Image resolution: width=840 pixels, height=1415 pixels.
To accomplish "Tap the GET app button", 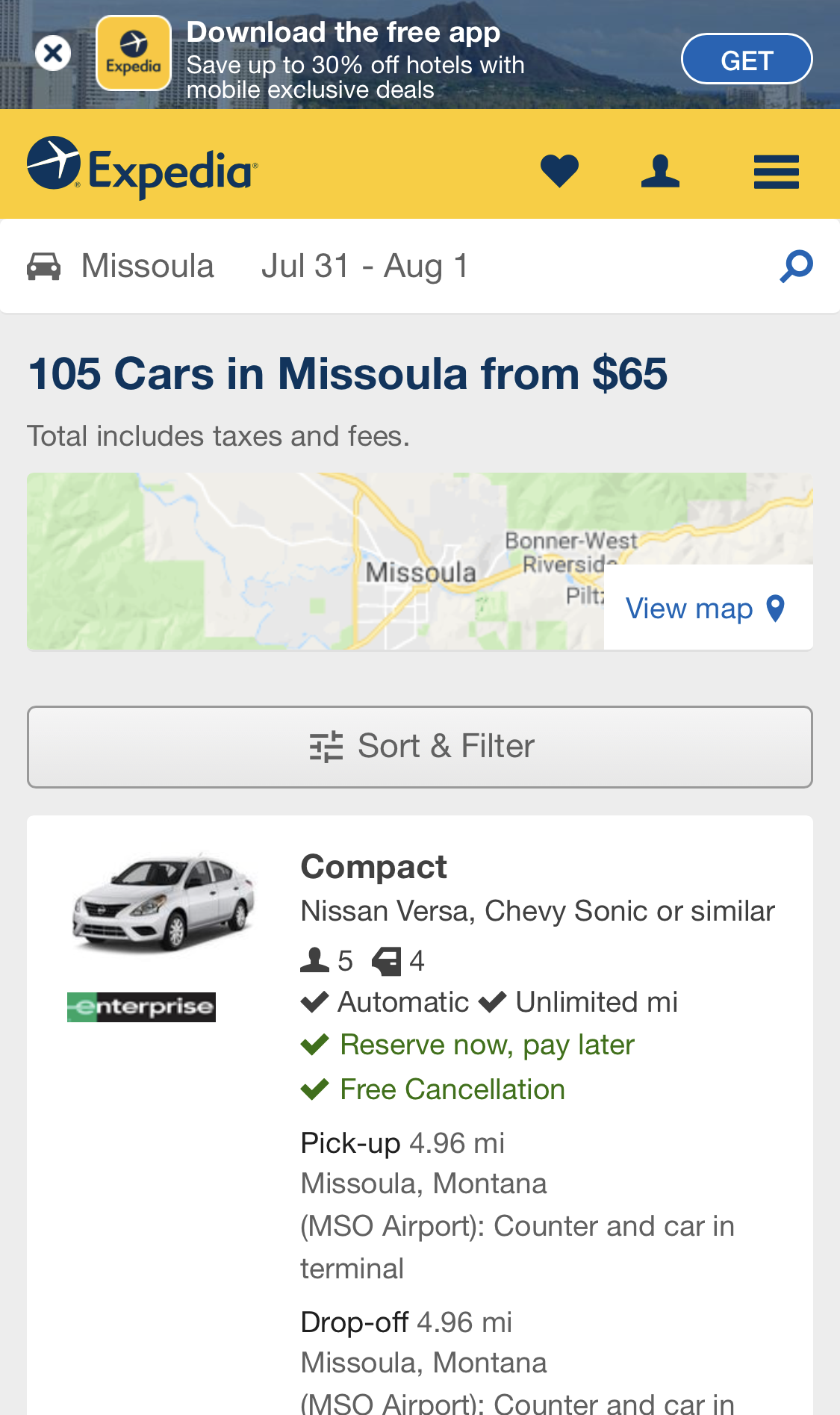I will pyautogui.click(x=747, y=59).
